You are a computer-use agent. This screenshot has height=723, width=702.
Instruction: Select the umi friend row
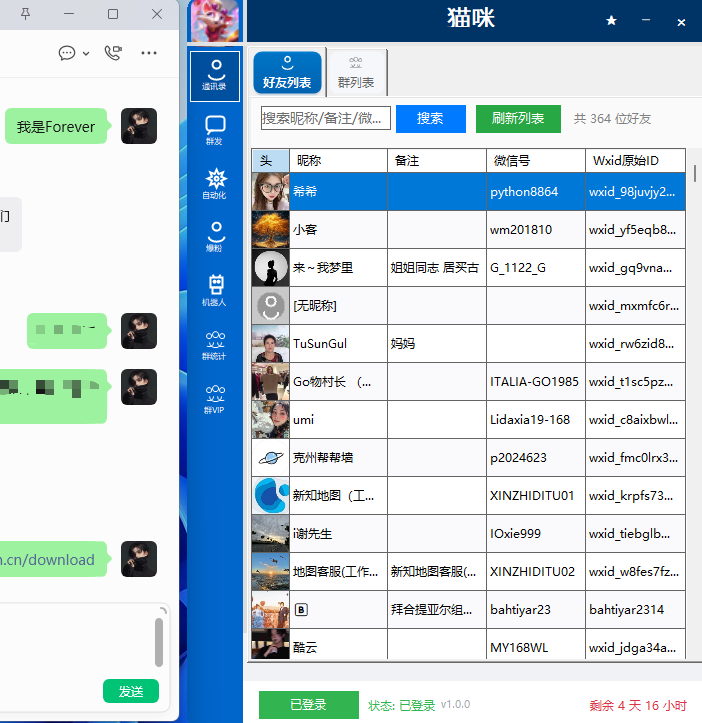[468, 420]
